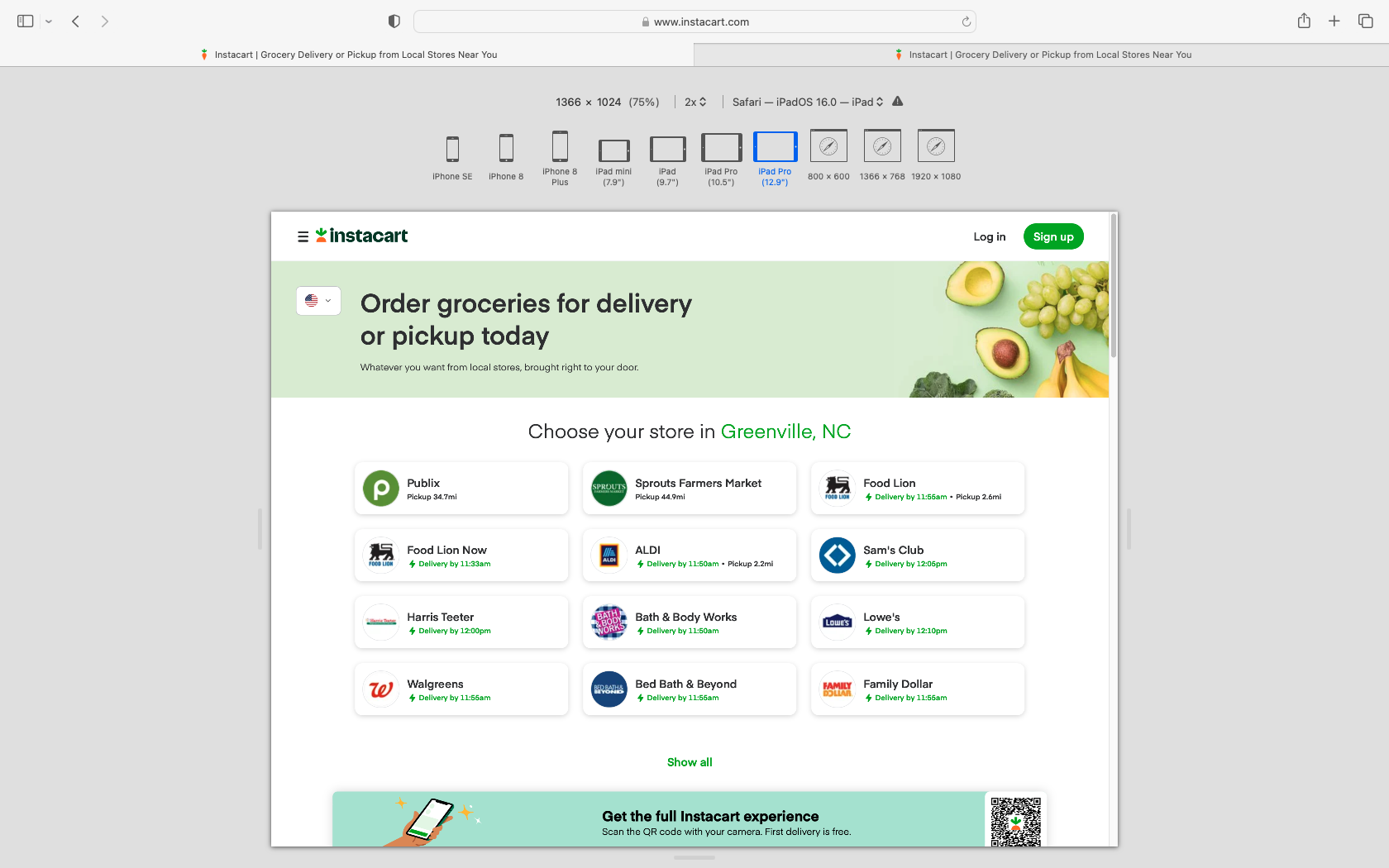Show the tab overview
The height and width of the screenshot is (868, 1389).
(x=1365, y=21)
